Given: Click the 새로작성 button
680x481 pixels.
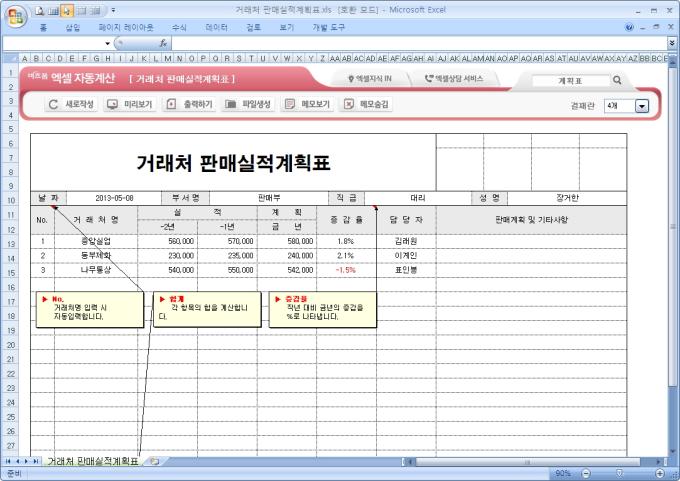Looking at the screenshot, I should 71,104.
